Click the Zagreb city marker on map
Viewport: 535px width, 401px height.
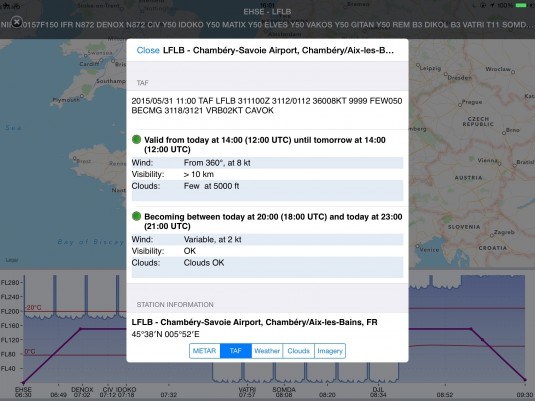tap(492, 235)
